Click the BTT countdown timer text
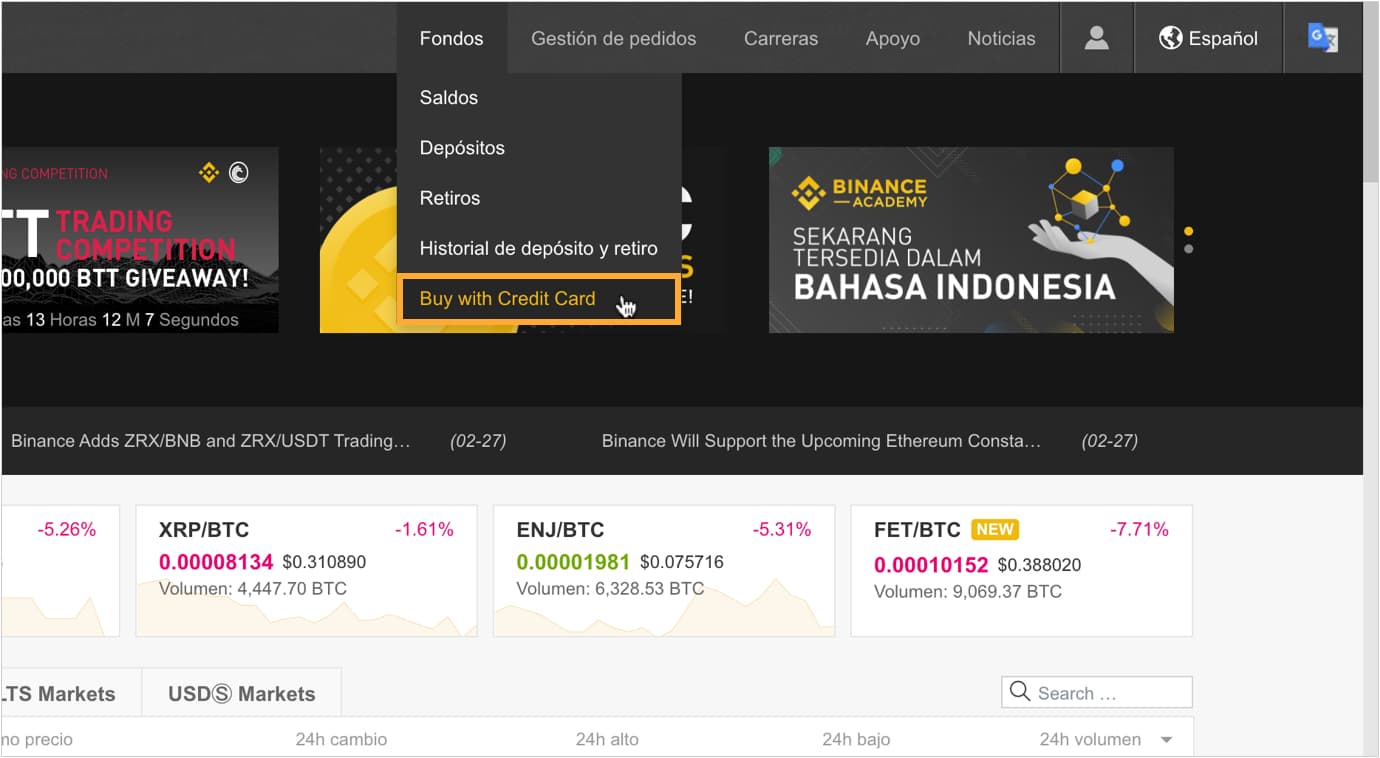 120,320
